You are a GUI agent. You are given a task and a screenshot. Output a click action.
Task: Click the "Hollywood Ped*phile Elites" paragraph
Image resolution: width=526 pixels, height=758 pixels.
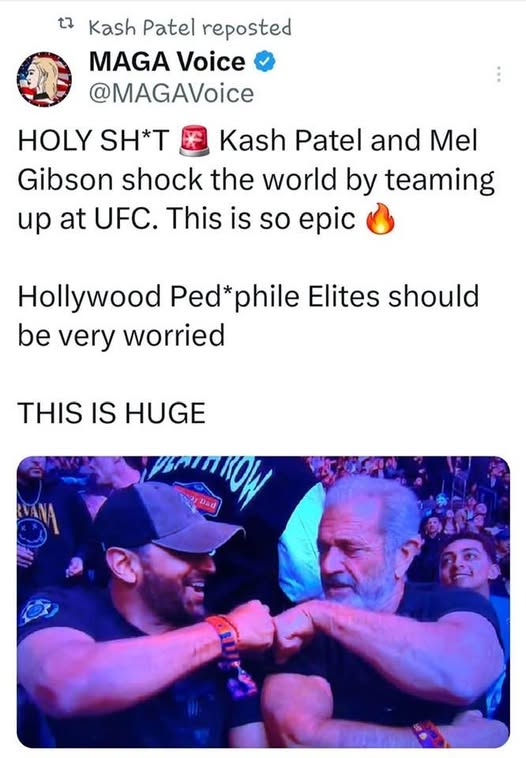click(x=248, y=316)
